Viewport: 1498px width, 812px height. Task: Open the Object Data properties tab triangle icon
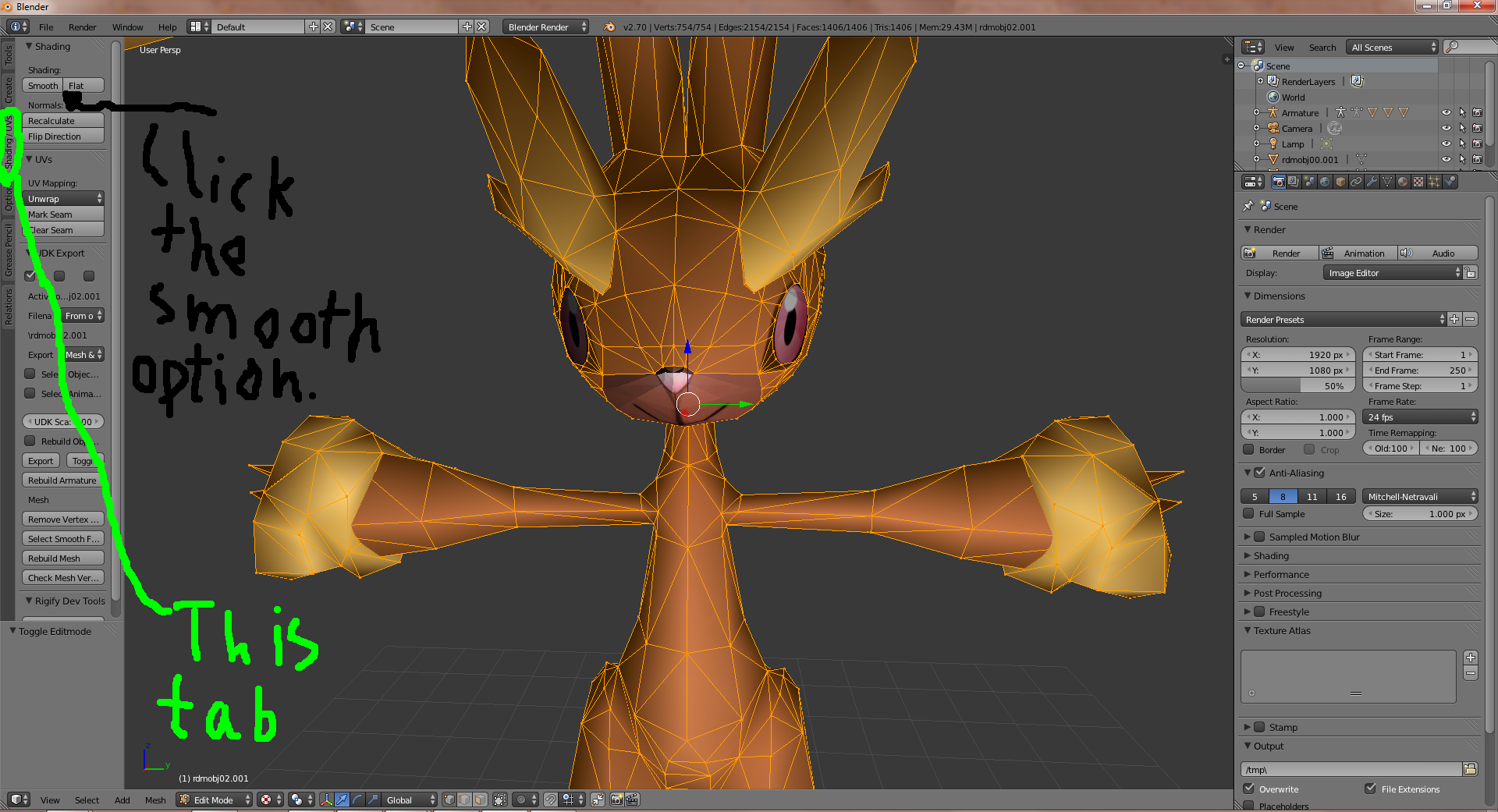pos(1387,182)
